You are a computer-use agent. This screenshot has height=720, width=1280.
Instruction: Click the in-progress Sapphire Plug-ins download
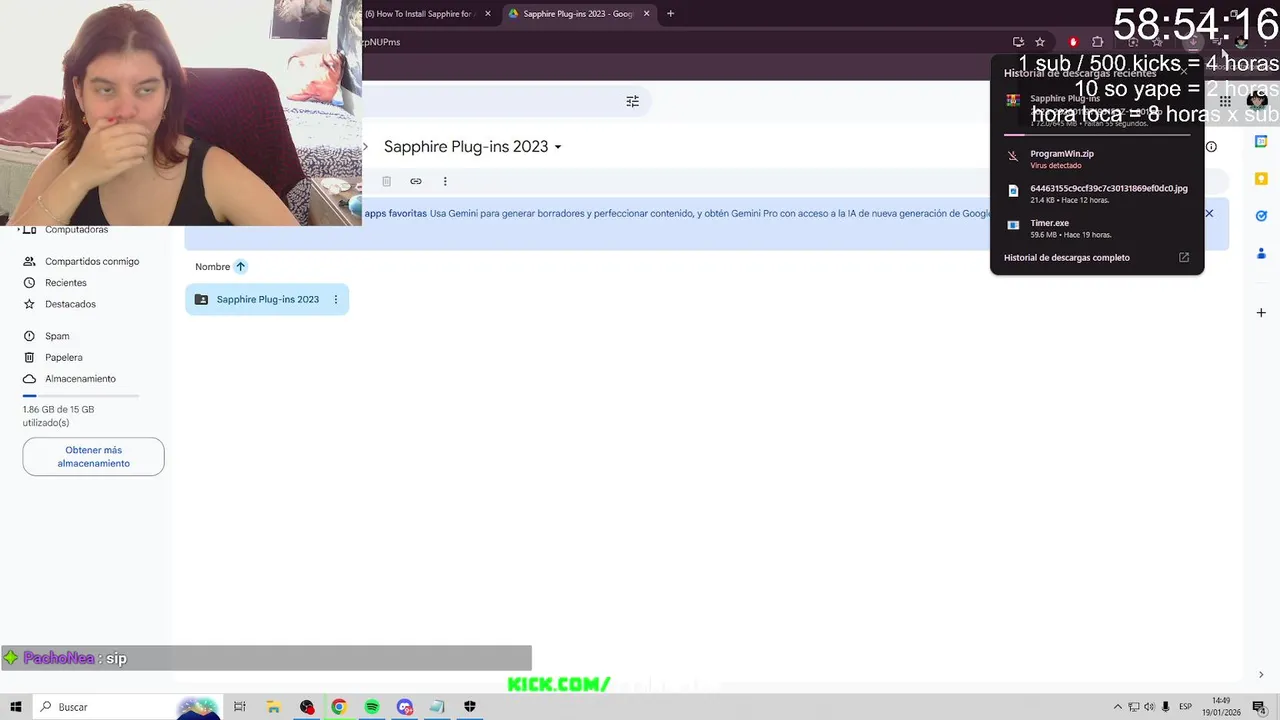click(1097, 110)
